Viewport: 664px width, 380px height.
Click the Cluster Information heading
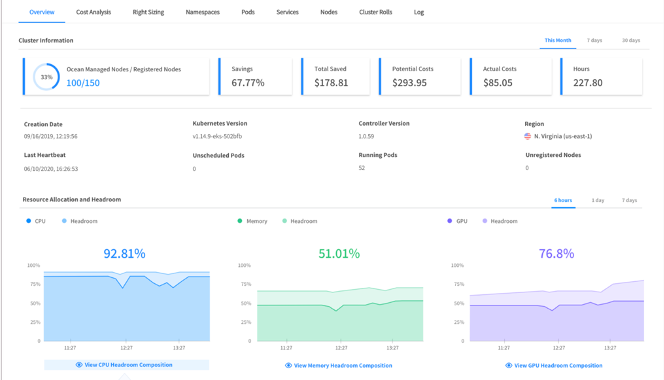46,40
